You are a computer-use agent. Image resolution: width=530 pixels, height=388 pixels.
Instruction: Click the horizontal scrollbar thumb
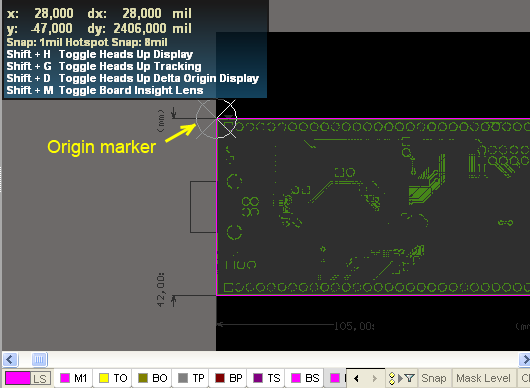pos(40,359)
